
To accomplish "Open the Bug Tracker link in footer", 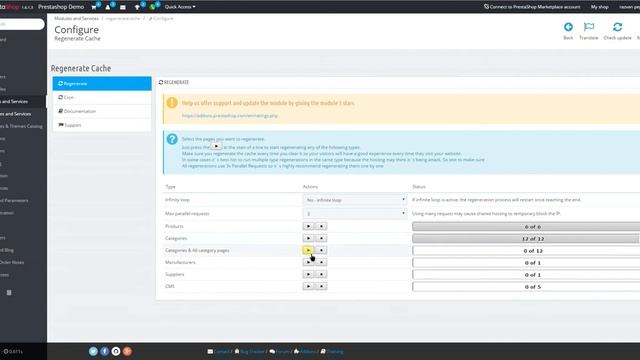I will coord(249,351).
